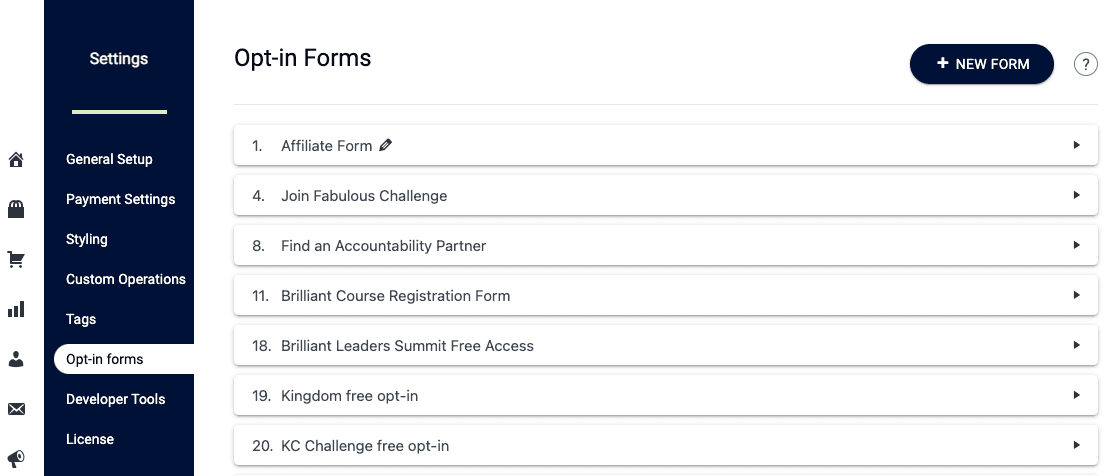The height and width of the screenshot is (476, 1120).
Task: Open the envelope mail icon
Action: pyautogui.click(x=16, y=409)
